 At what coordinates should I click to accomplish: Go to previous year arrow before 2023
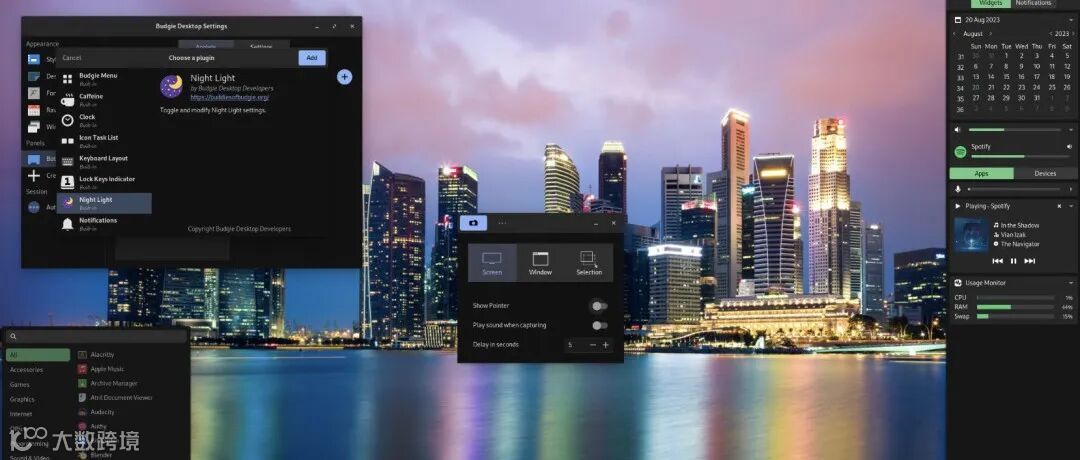[x=1051, y=34]
